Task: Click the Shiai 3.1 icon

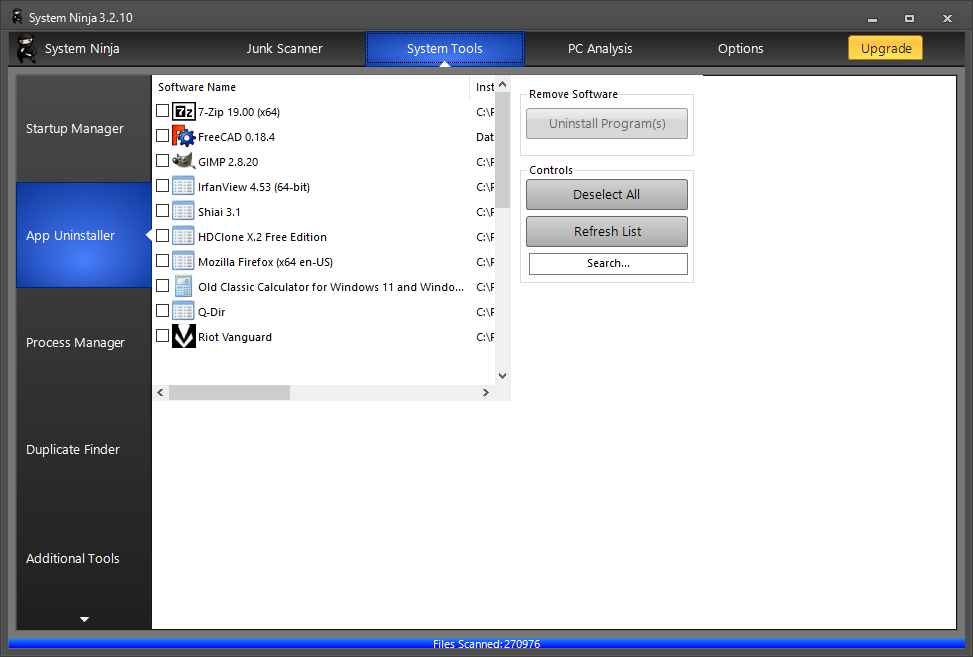Action: coord(183,212)
